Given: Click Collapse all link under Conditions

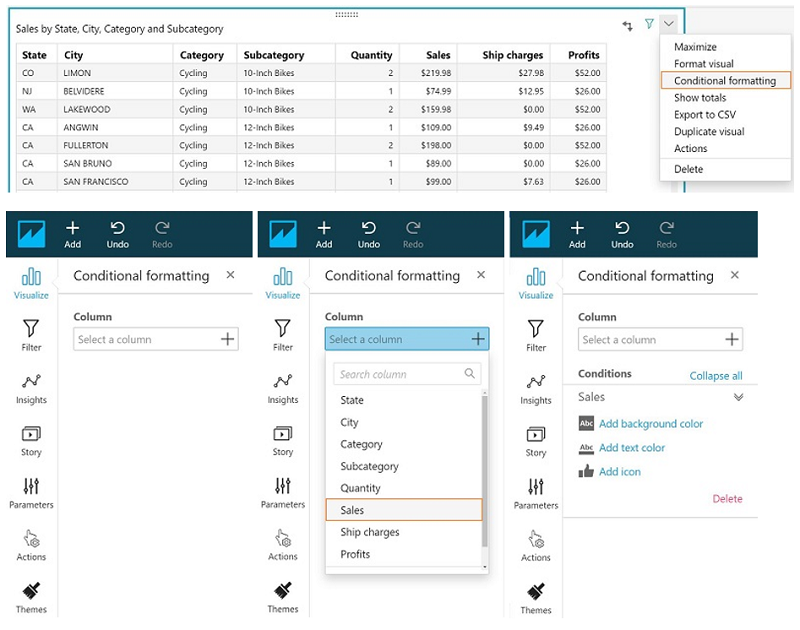Looking at the screenshot, I should [x=716, y=376].
